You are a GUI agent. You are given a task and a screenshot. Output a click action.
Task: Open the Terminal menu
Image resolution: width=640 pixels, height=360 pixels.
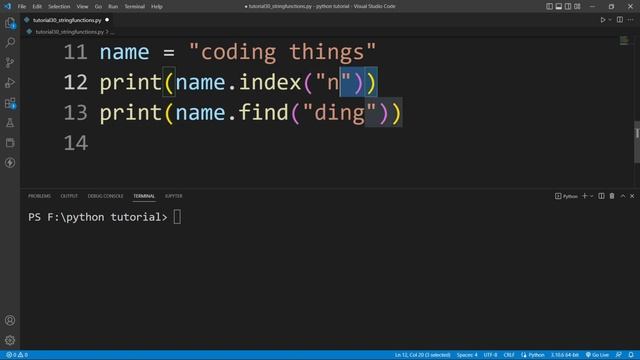click(x=135, y=7)
